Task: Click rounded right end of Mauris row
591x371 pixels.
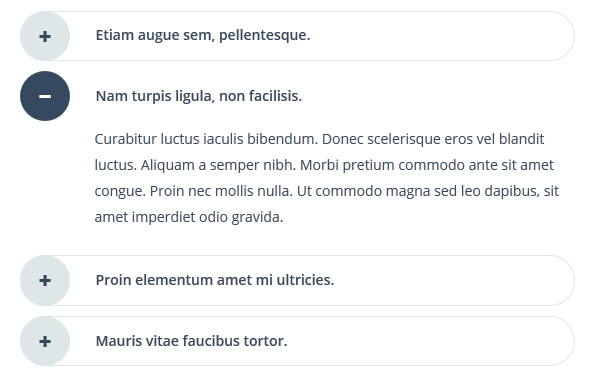Action: click(x=562, y=341)
